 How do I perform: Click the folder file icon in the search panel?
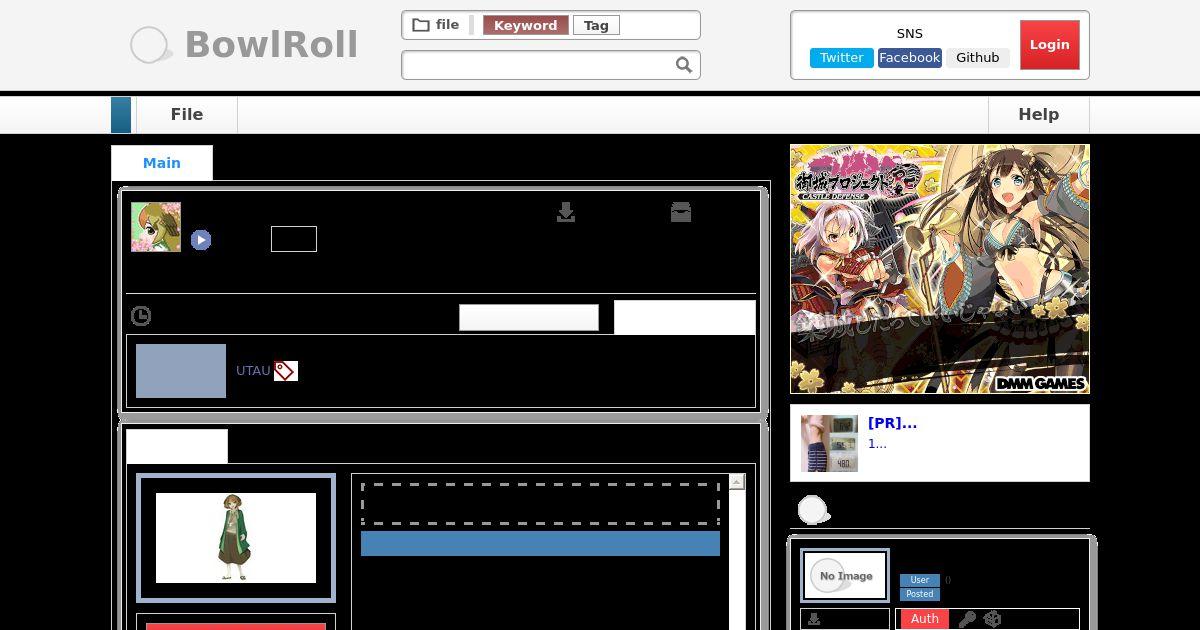420,25
